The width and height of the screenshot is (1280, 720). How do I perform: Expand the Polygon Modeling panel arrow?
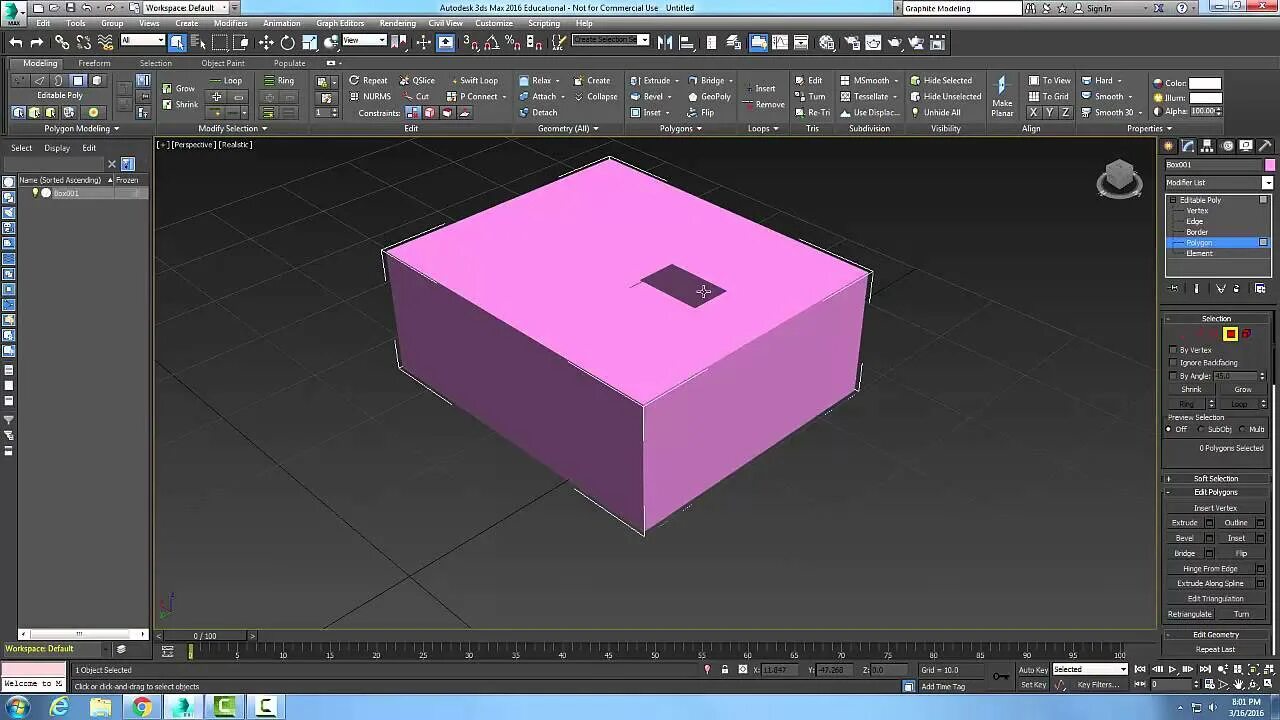click(116, 128)
